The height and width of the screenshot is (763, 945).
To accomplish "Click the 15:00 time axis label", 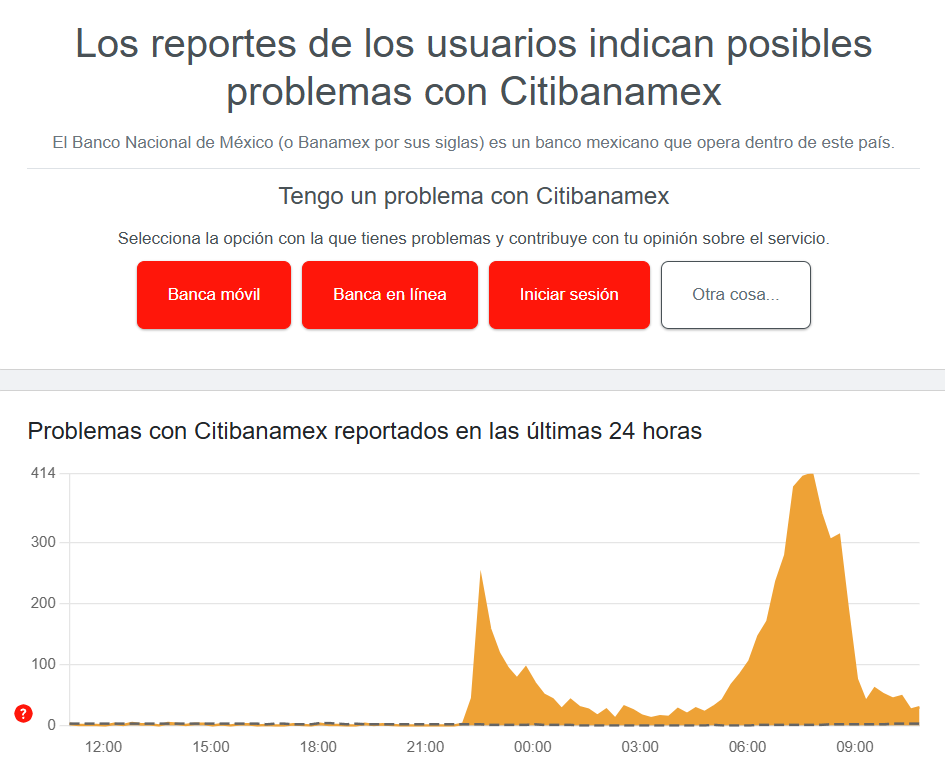I will [211, 747].
